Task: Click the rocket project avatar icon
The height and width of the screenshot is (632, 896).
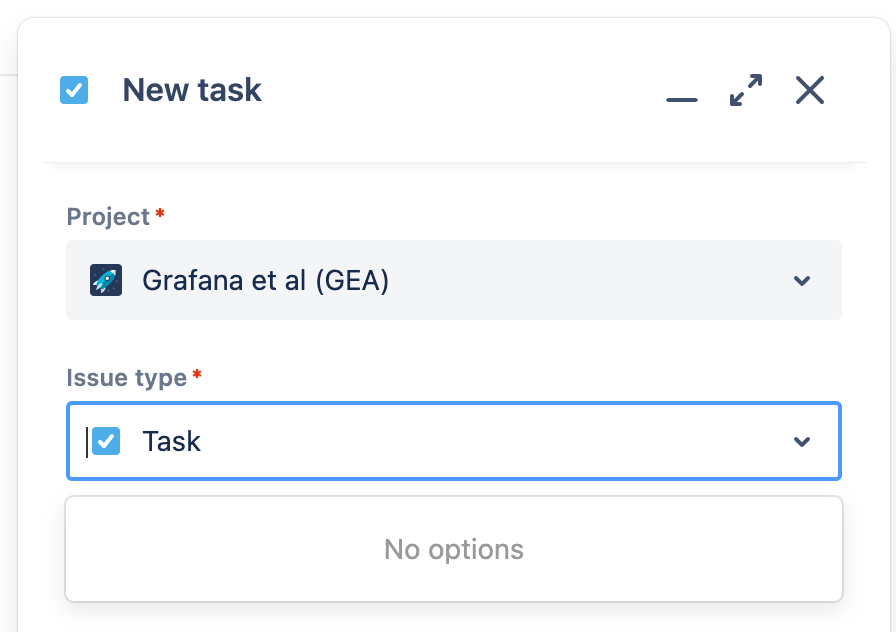Action: point(106,280)
